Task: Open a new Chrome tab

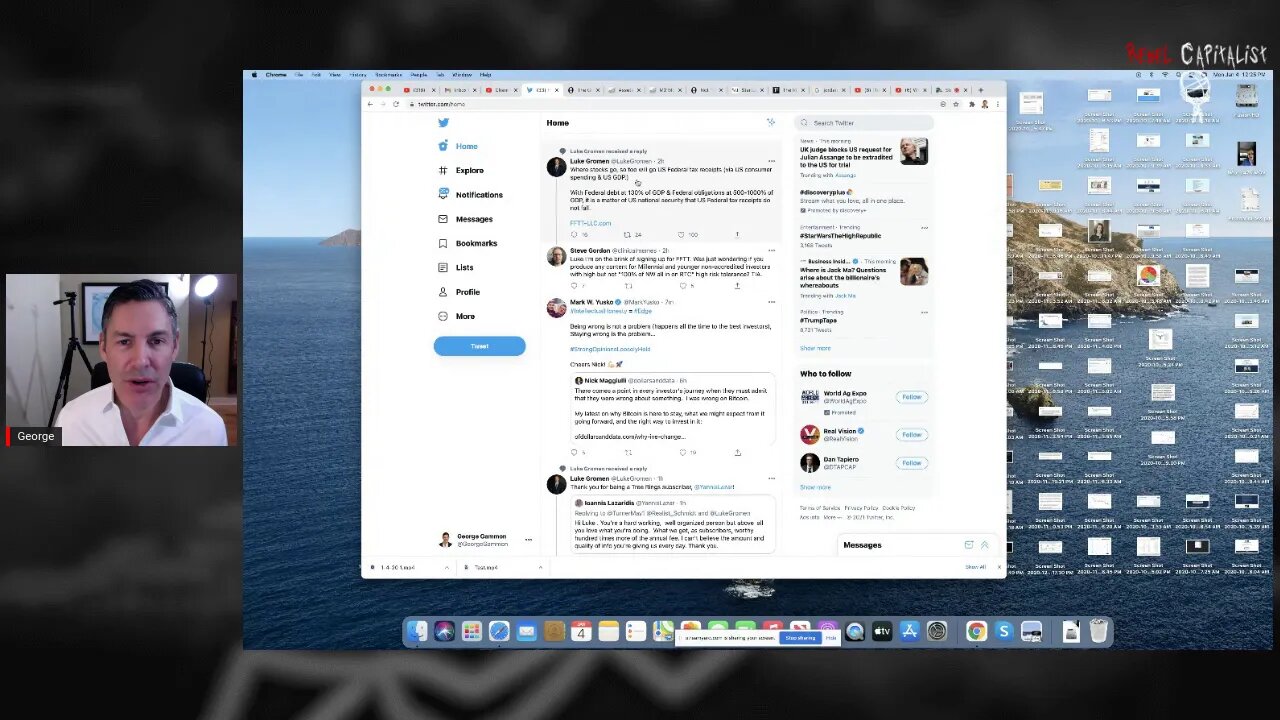Action: 980,90
